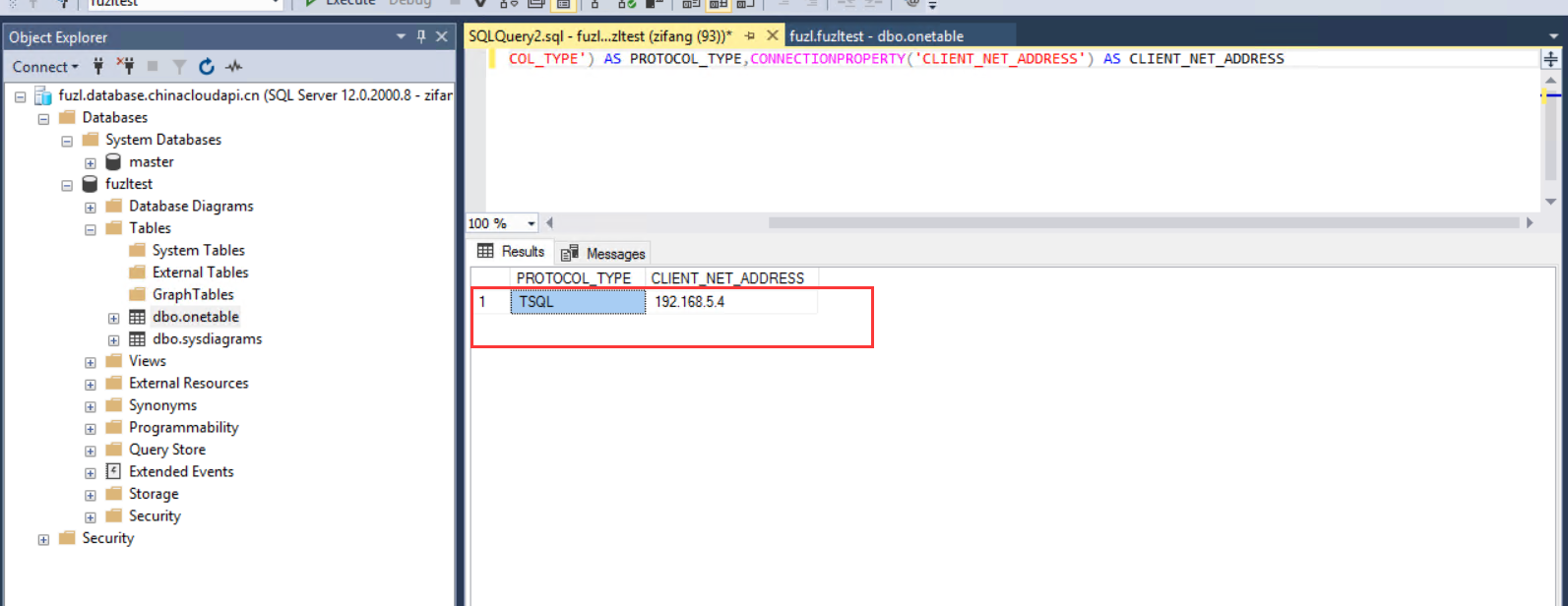Click the Object Explorer filter icon
This screenshot has width=1568, height=606.
(x=179, y=67)
